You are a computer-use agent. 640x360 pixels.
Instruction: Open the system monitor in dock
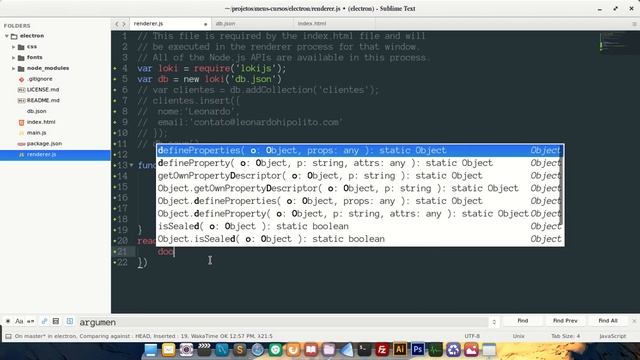tap(436, 350)
